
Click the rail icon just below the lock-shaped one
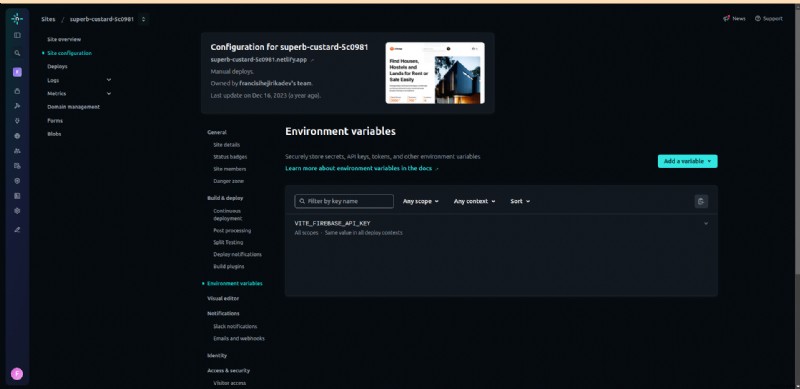(x=17, y=106)
